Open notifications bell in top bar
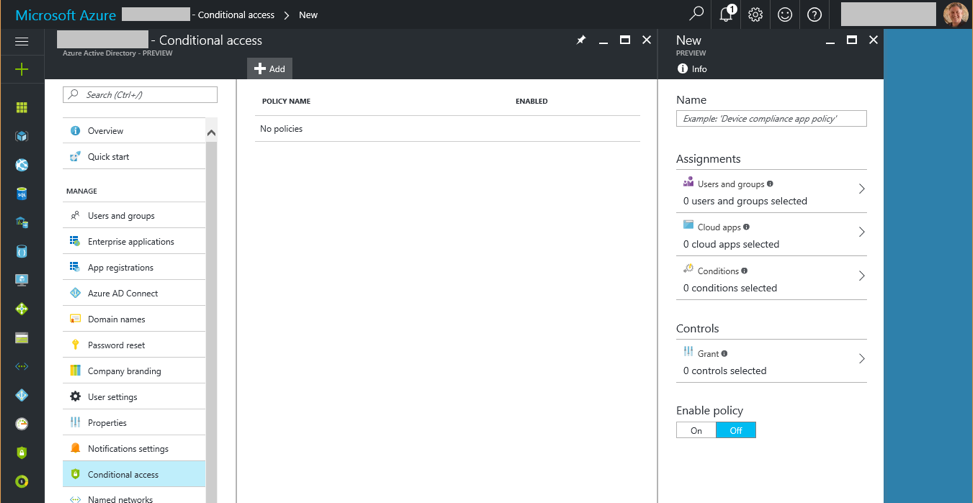Screen dimensions: 973x503 coord(726,14)
